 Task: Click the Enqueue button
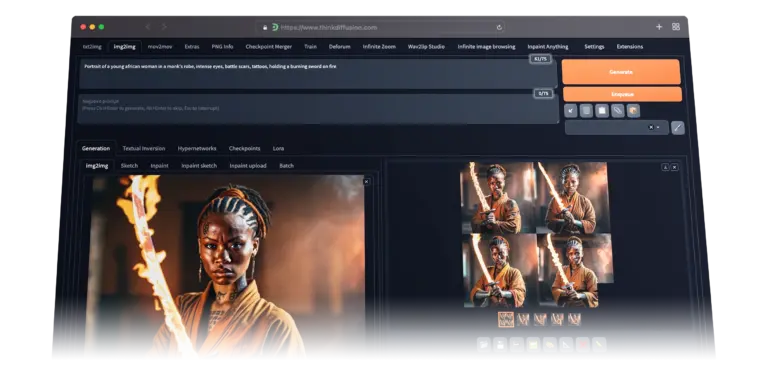(622, 94)
